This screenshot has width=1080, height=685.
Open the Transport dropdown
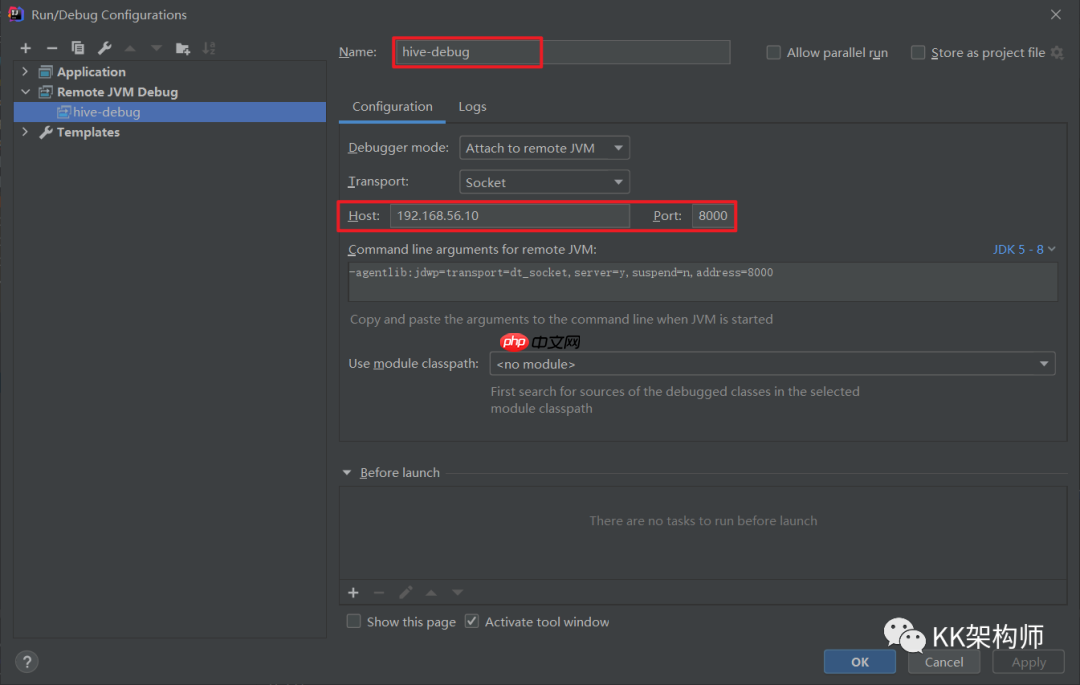[544, 182]
